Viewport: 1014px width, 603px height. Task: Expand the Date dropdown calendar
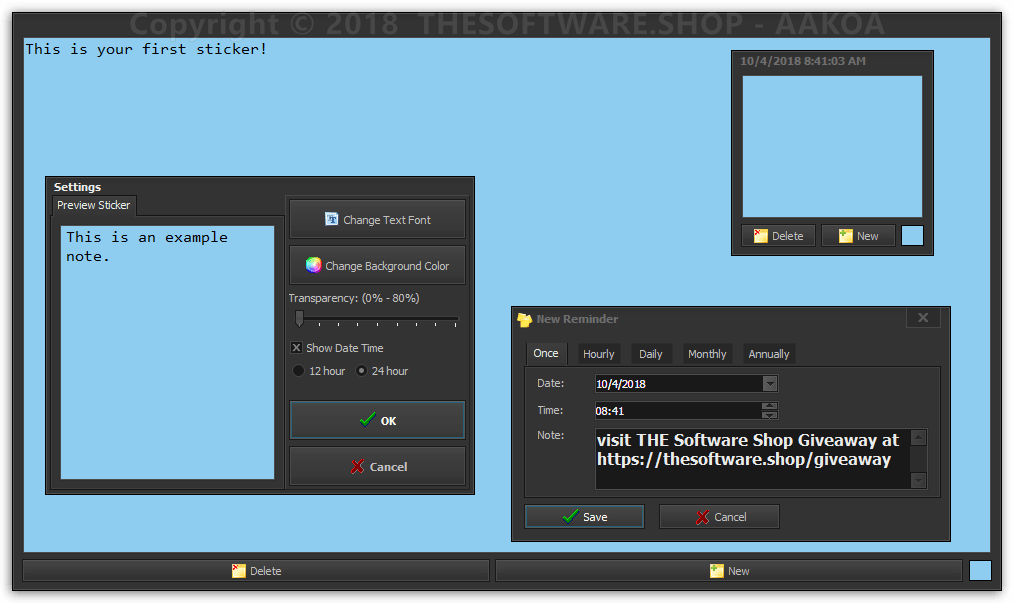click(769, 384)
